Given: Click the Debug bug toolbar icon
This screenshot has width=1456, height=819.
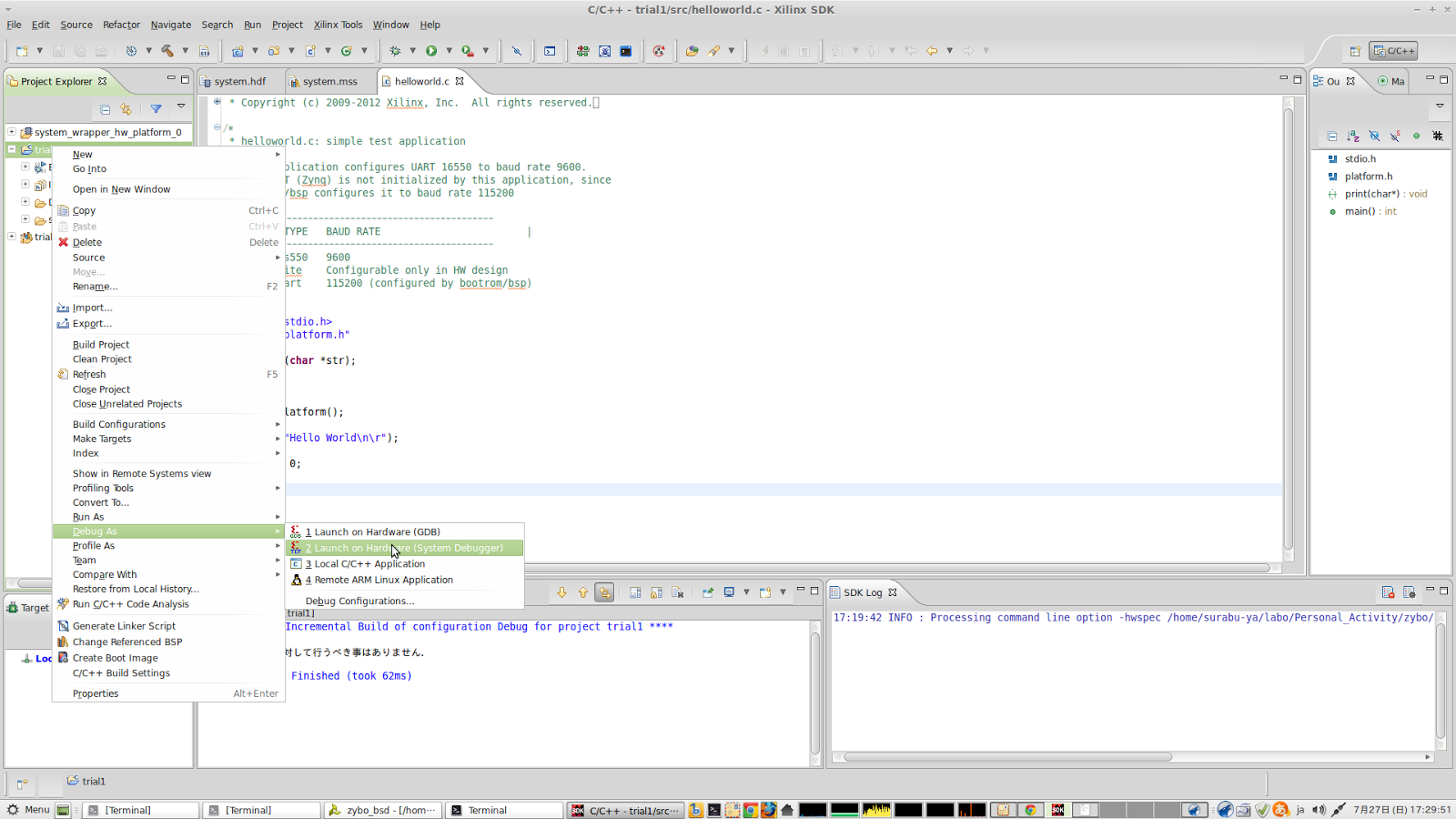Looking at the screenshot, I should (395, 51).
